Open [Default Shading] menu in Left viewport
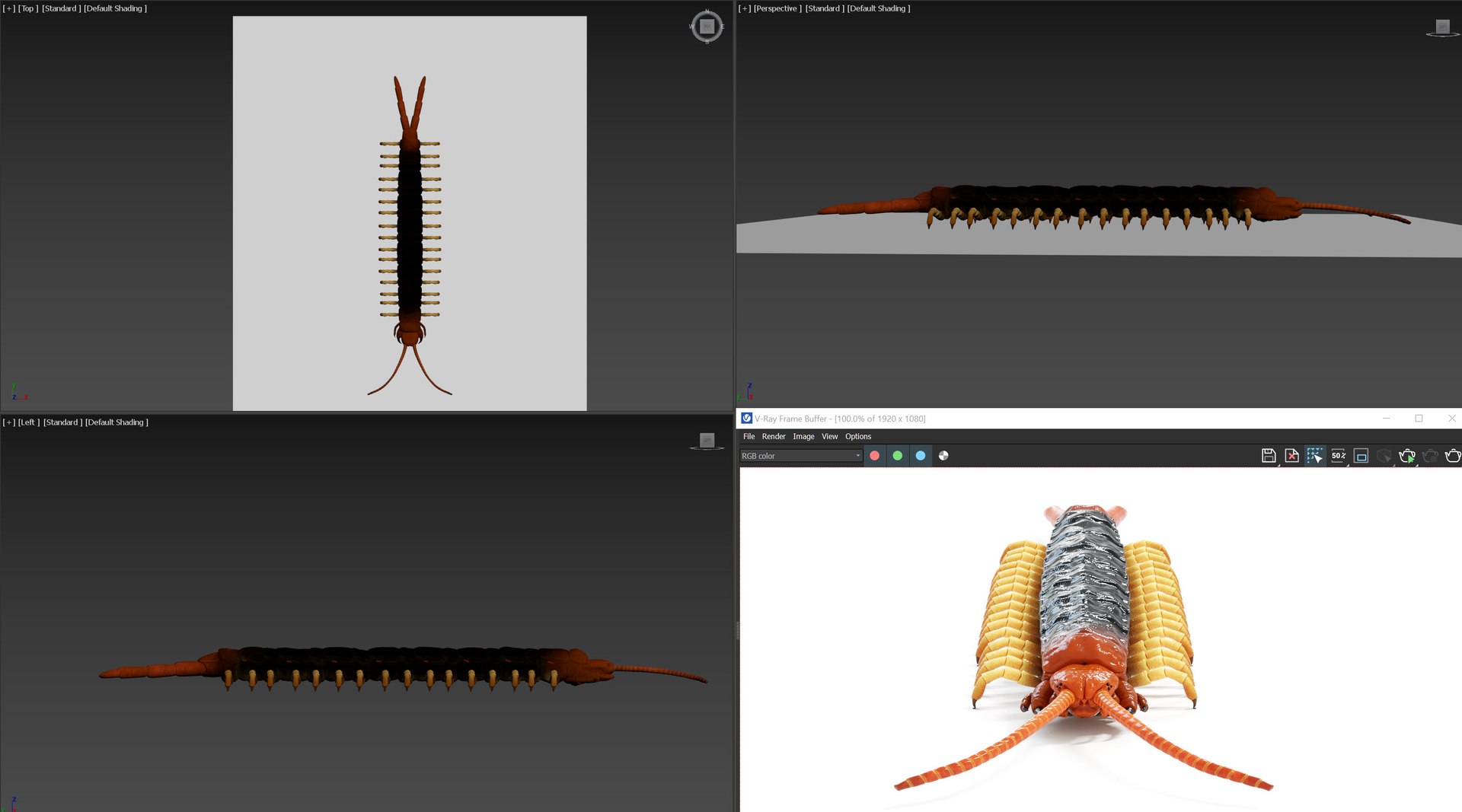 pyautogui.click(x=117, y=422)
